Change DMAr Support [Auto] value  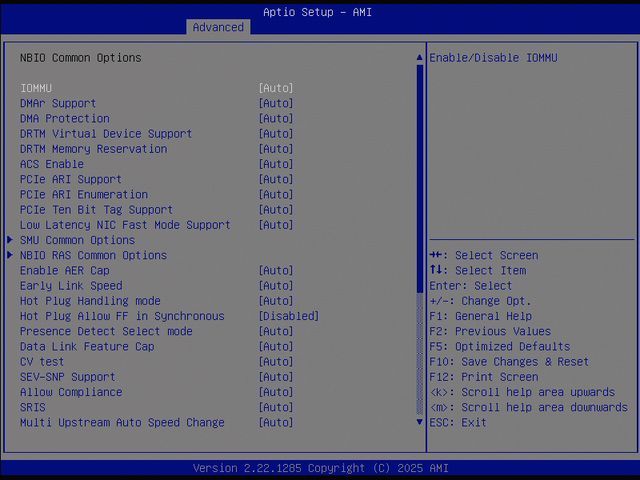276,103
